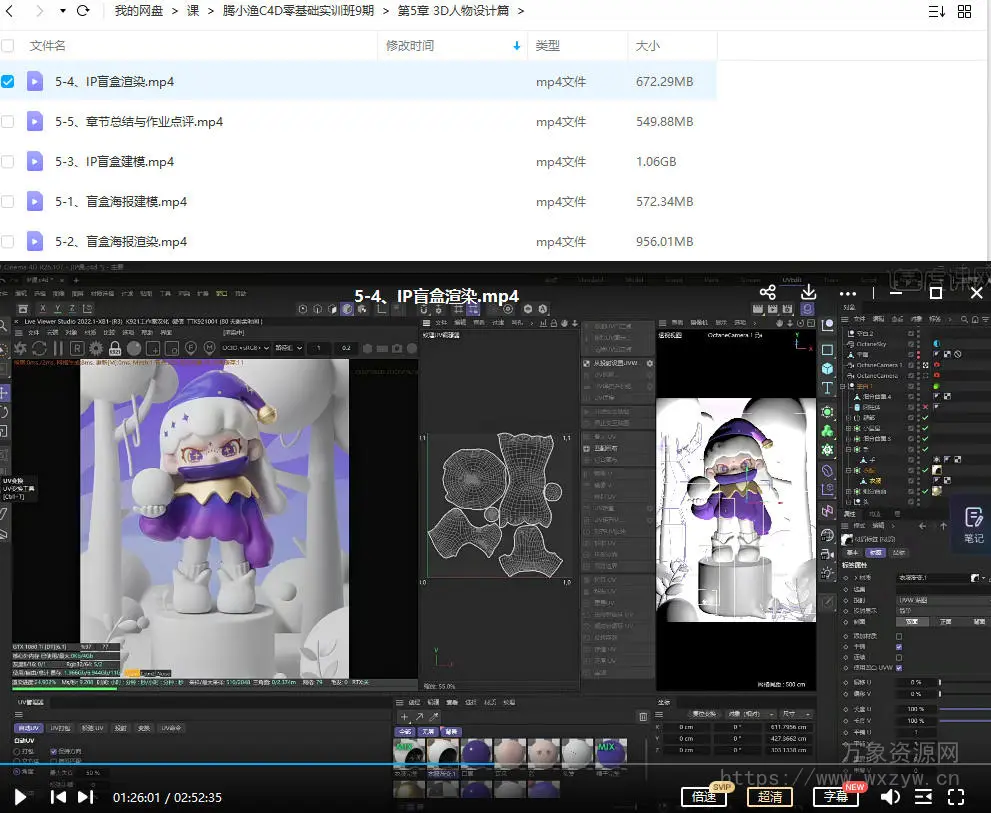Skip to the previous video
Image resolution: width=991 pixels, height=813 pixels.
[59, 797]
